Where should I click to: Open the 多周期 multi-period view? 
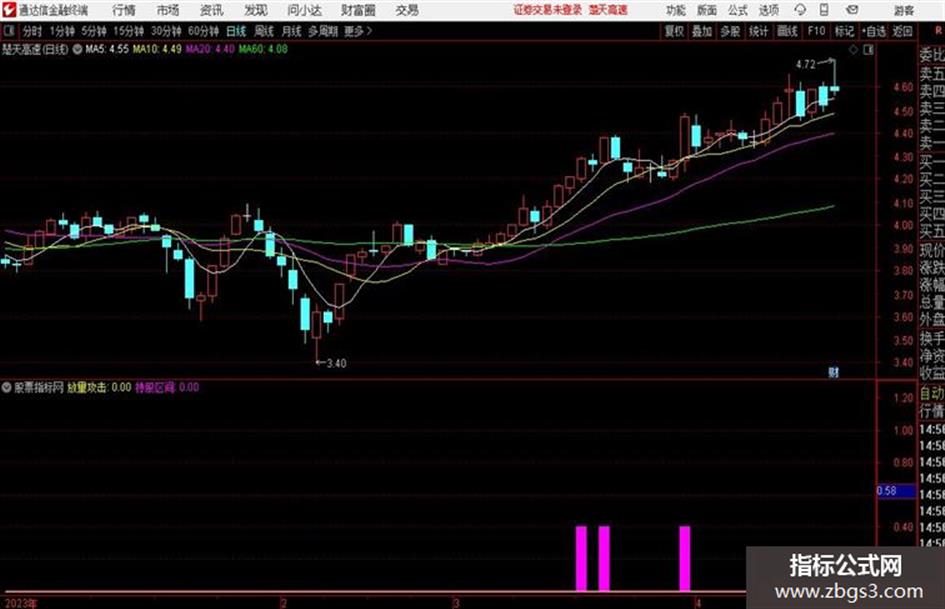(322, 31)
